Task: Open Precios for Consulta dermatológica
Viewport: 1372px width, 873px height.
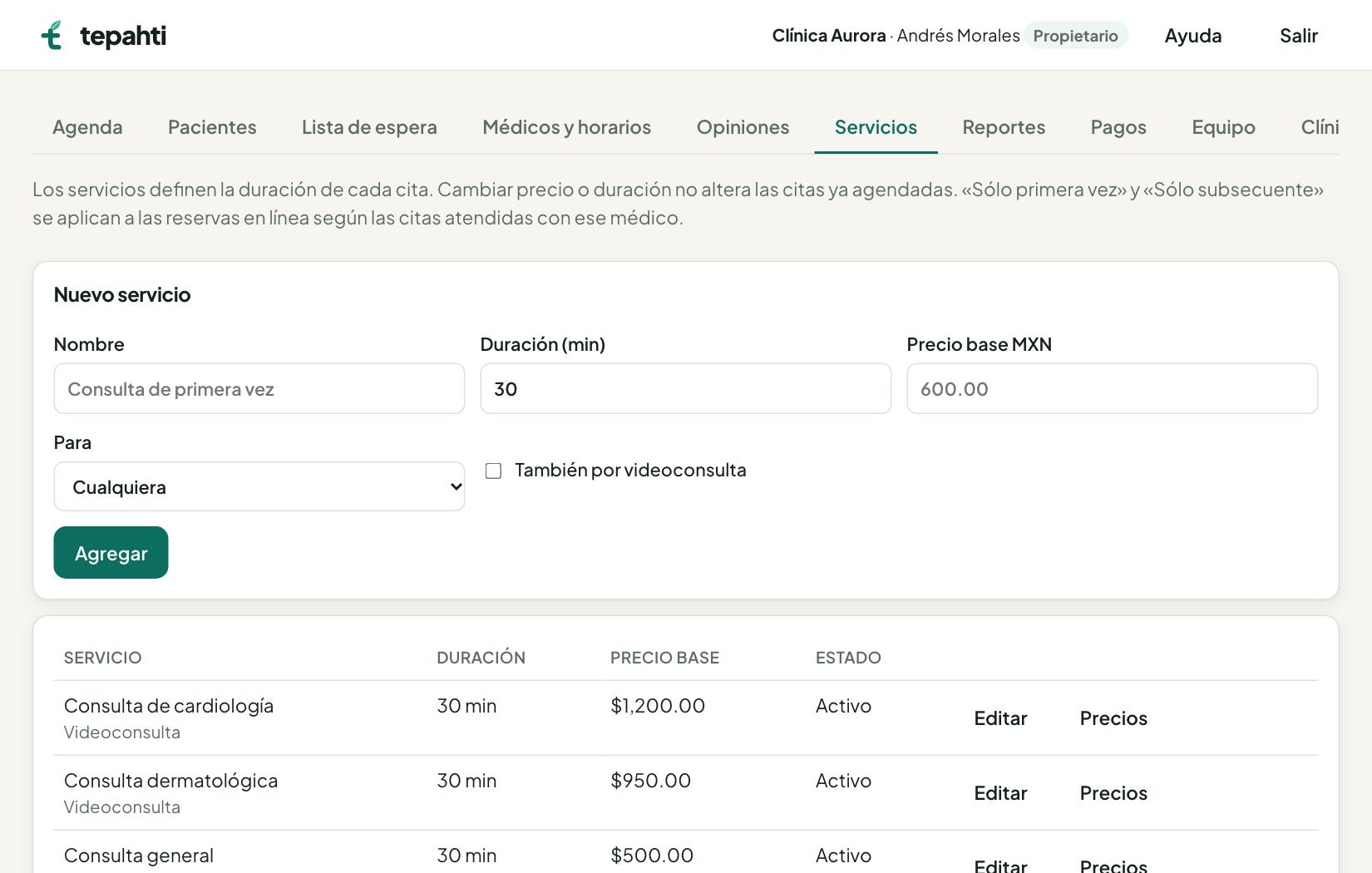Action: tap(1113, 793)
